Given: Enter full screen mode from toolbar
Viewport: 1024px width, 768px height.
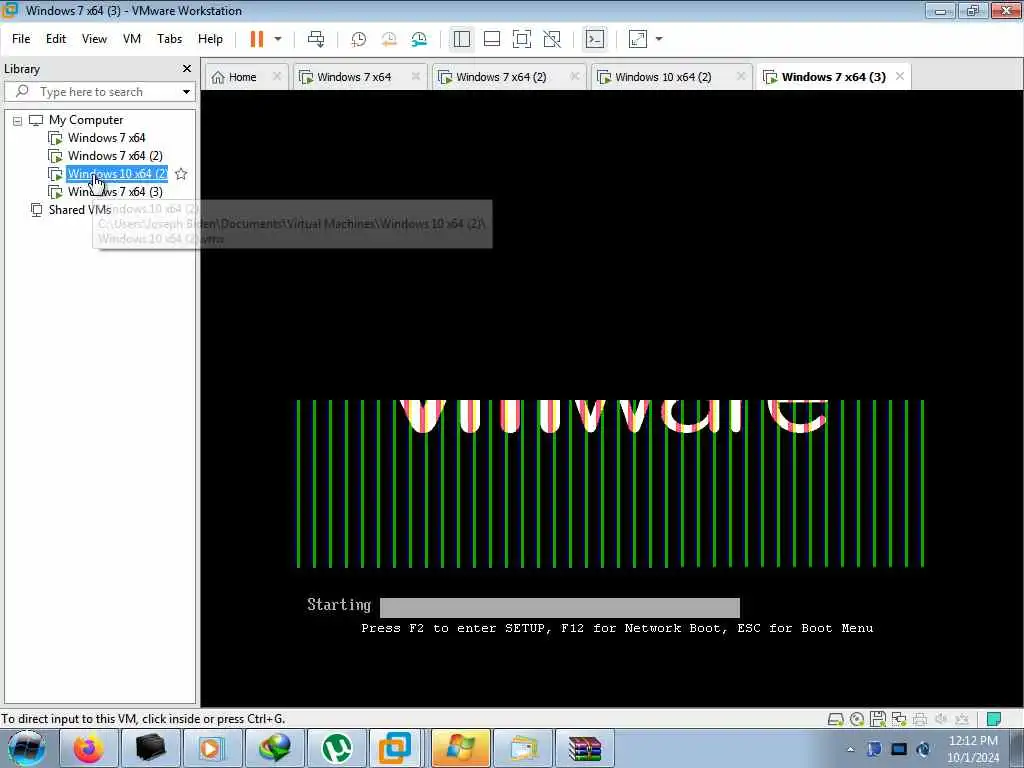Looking at the screenshot, I should [522, 39].
